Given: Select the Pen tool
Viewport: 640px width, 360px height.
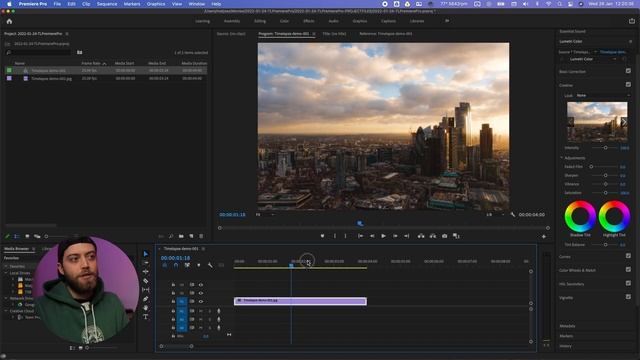Looking at the screenshot, I should [146, 299].
